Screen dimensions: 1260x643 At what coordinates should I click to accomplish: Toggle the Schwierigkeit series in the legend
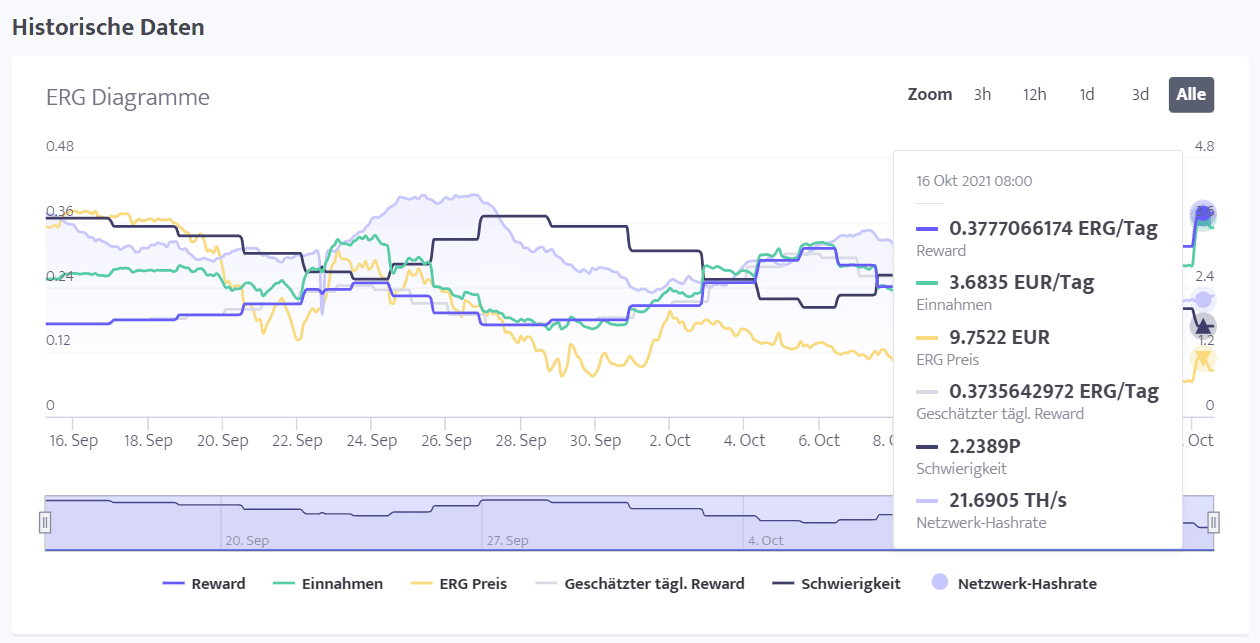tap(837, 583)
